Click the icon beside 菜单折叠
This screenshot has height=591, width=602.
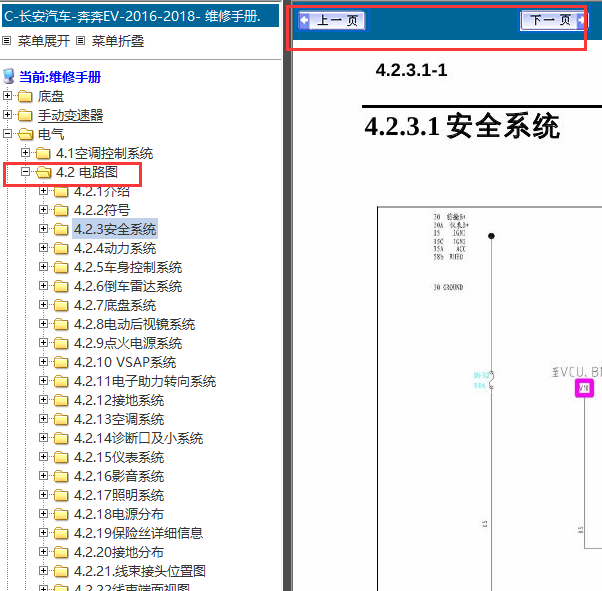click(80, 40)
